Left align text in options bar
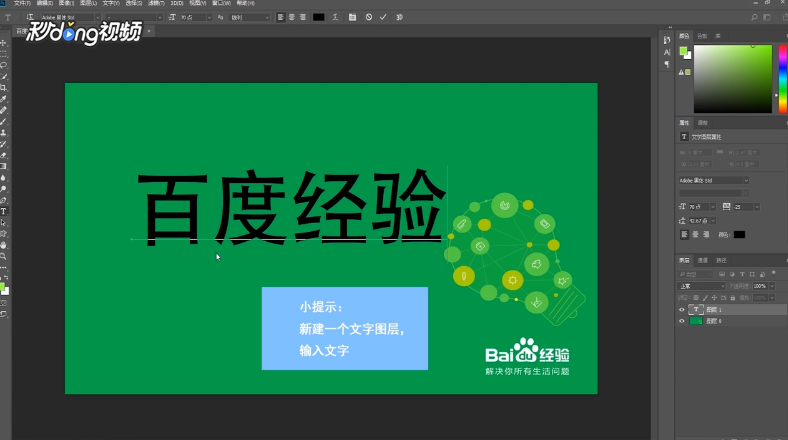 click(x=280, y=17)
